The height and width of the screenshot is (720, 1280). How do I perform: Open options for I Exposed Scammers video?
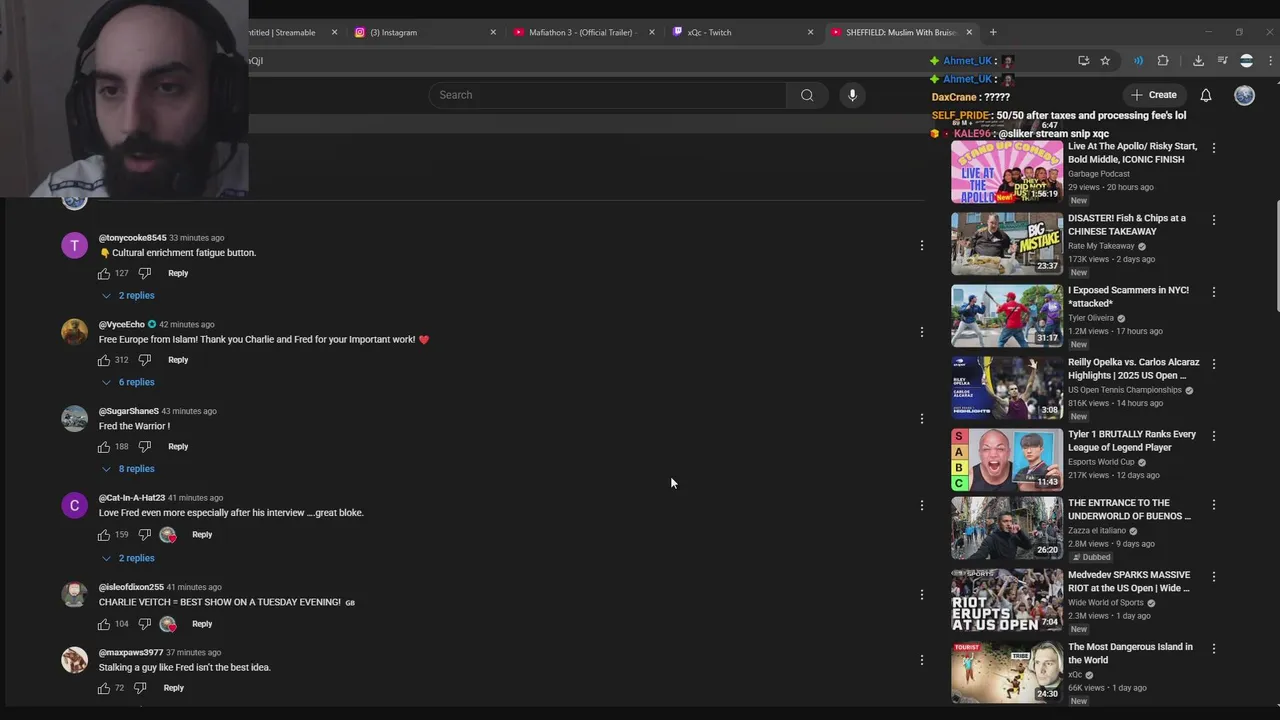pos(1214,292)
